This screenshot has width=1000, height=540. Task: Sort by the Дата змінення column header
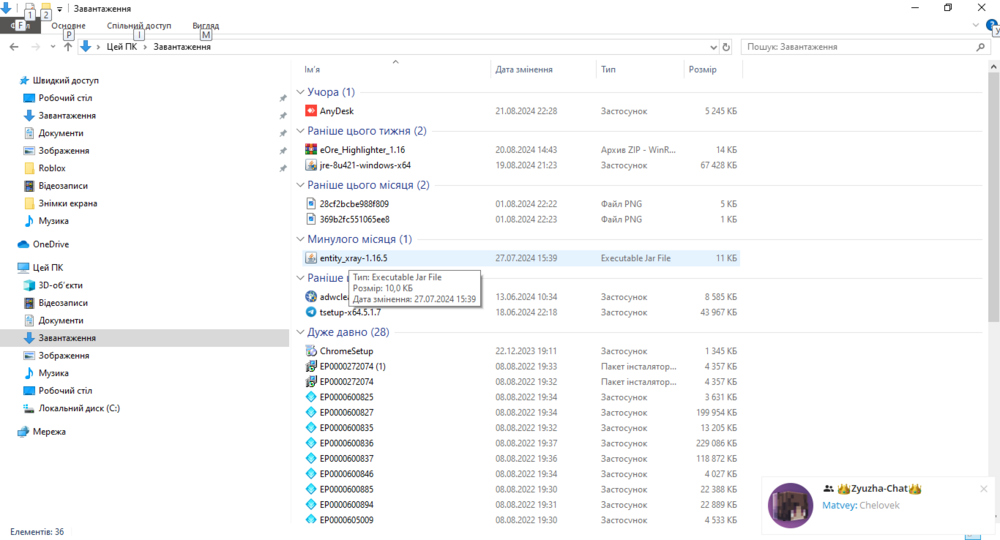(524, 69)
